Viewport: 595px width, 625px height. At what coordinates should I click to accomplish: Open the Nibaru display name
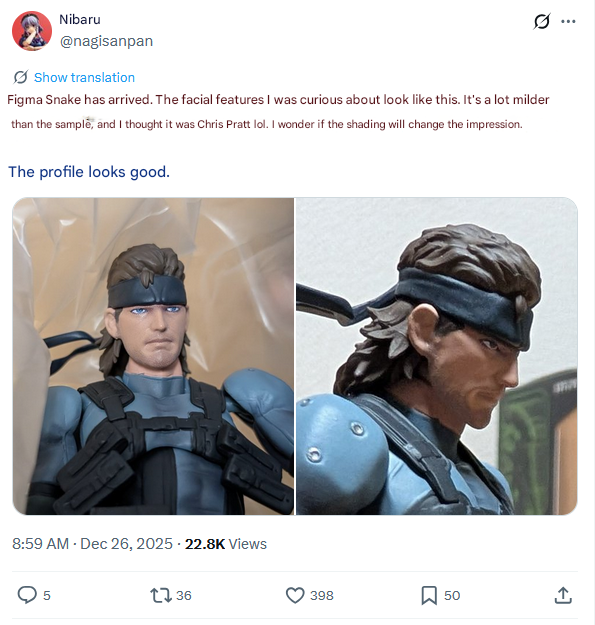coord(80,20)
